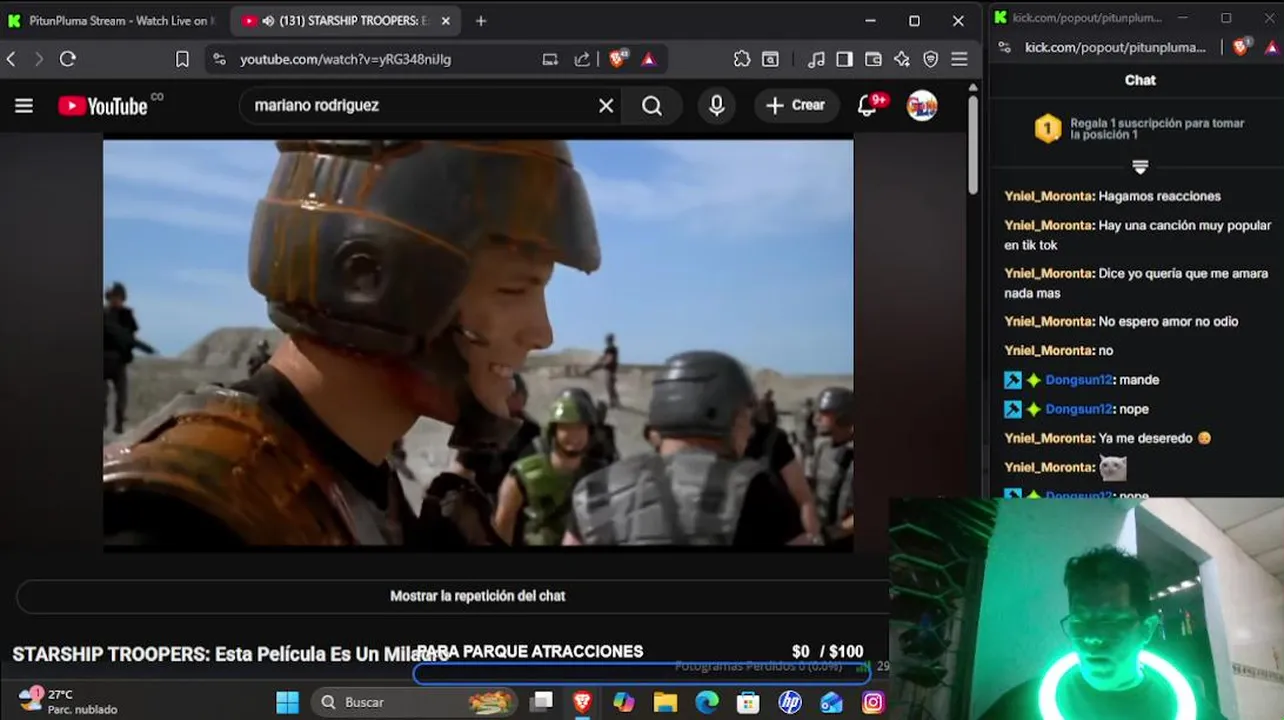Open Windows Start menu
The width and height of the screenshot is (1284, 720).
[x=287, y=702]
